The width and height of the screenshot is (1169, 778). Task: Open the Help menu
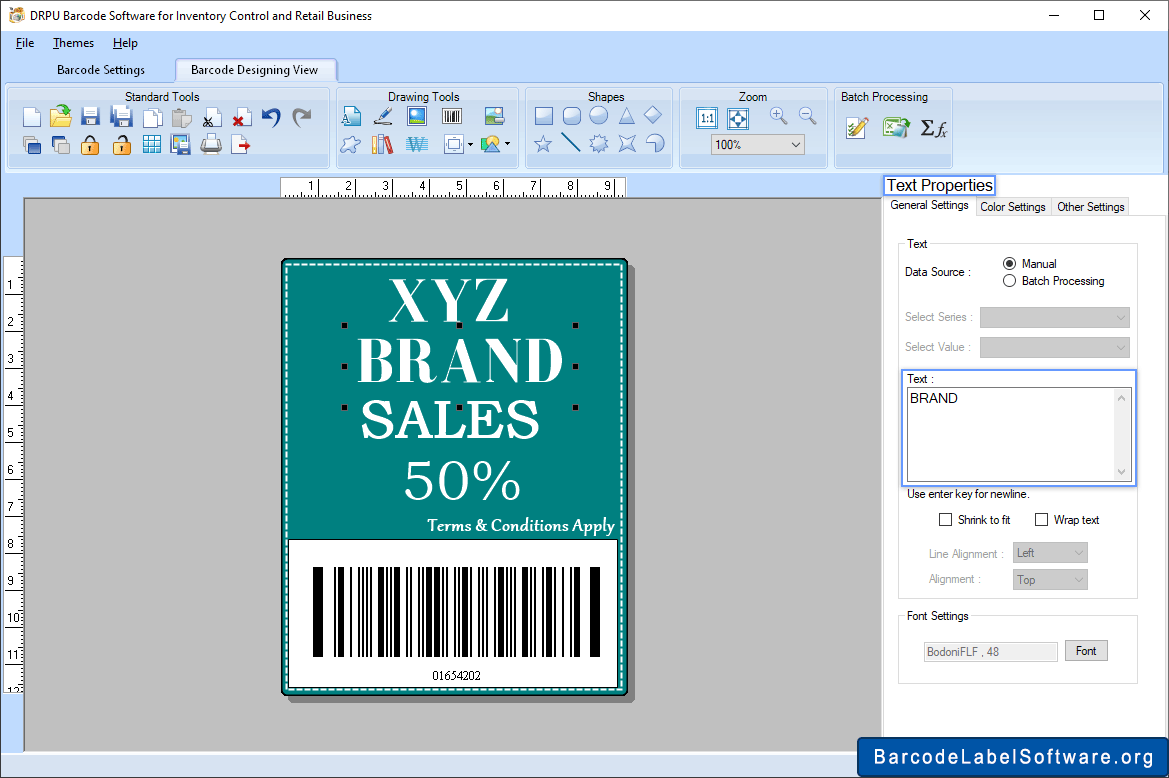click(125, 43)
